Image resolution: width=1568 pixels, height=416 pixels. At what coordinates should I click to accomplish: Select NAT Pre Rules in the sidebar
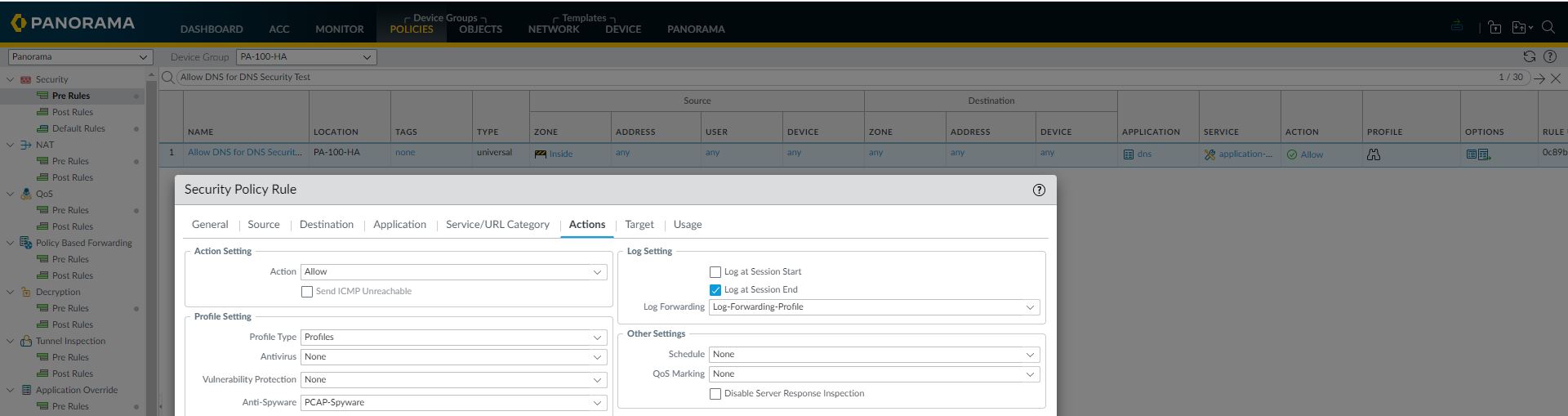pos(70,161)
